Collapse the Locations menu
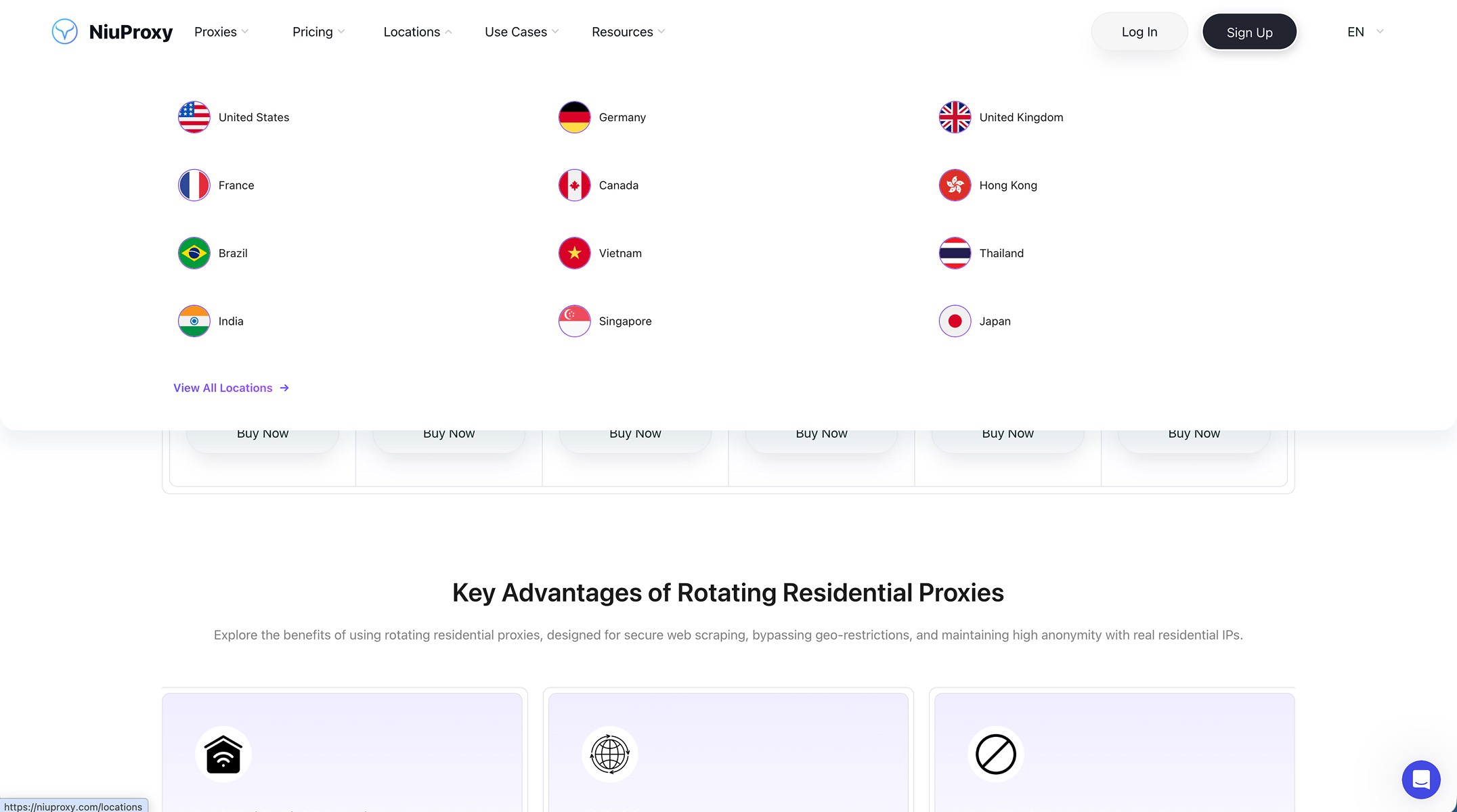This screenshot has height=812, width=1457. (x=418, y=32)
